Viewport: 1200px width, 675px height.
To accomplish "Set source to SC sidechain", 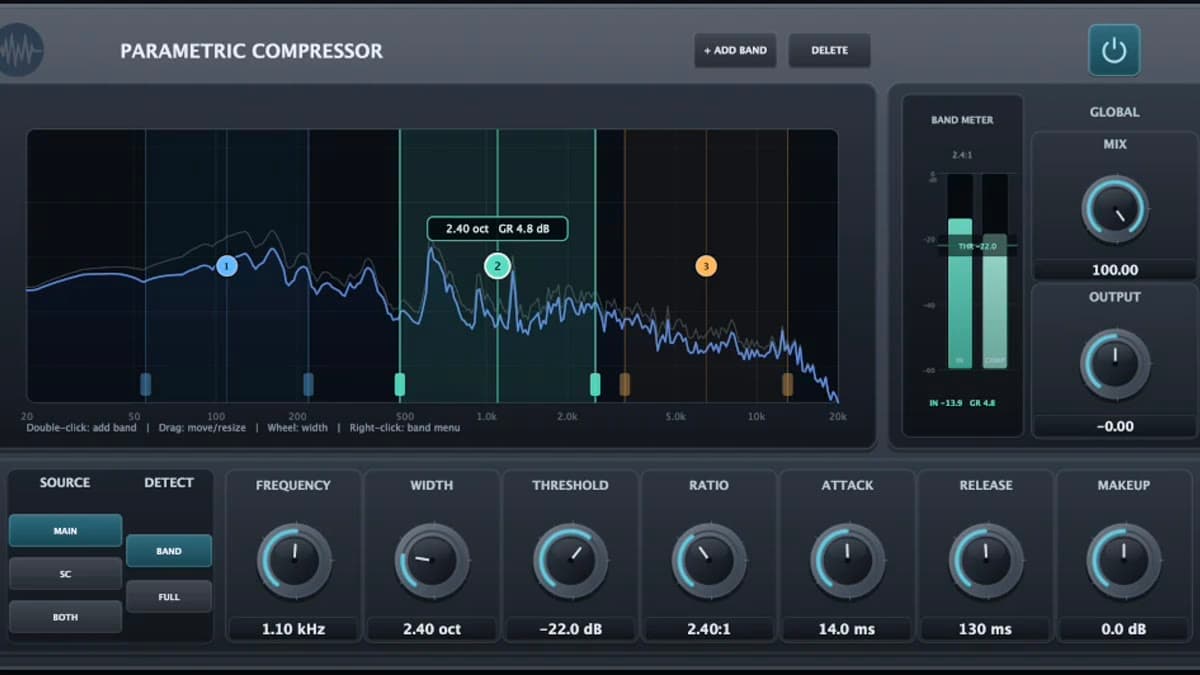I will click(x=65, y=574).
